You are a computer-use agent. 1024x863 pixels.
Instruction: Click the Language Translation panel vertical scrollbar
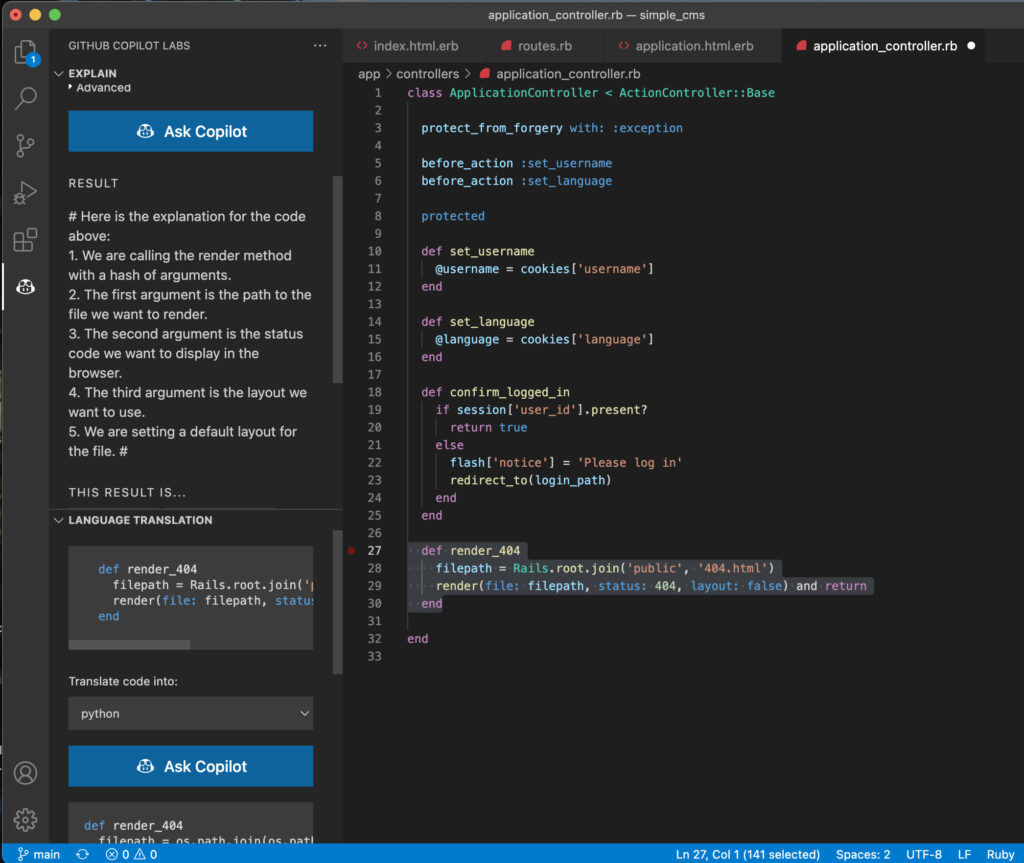[338, 602]
